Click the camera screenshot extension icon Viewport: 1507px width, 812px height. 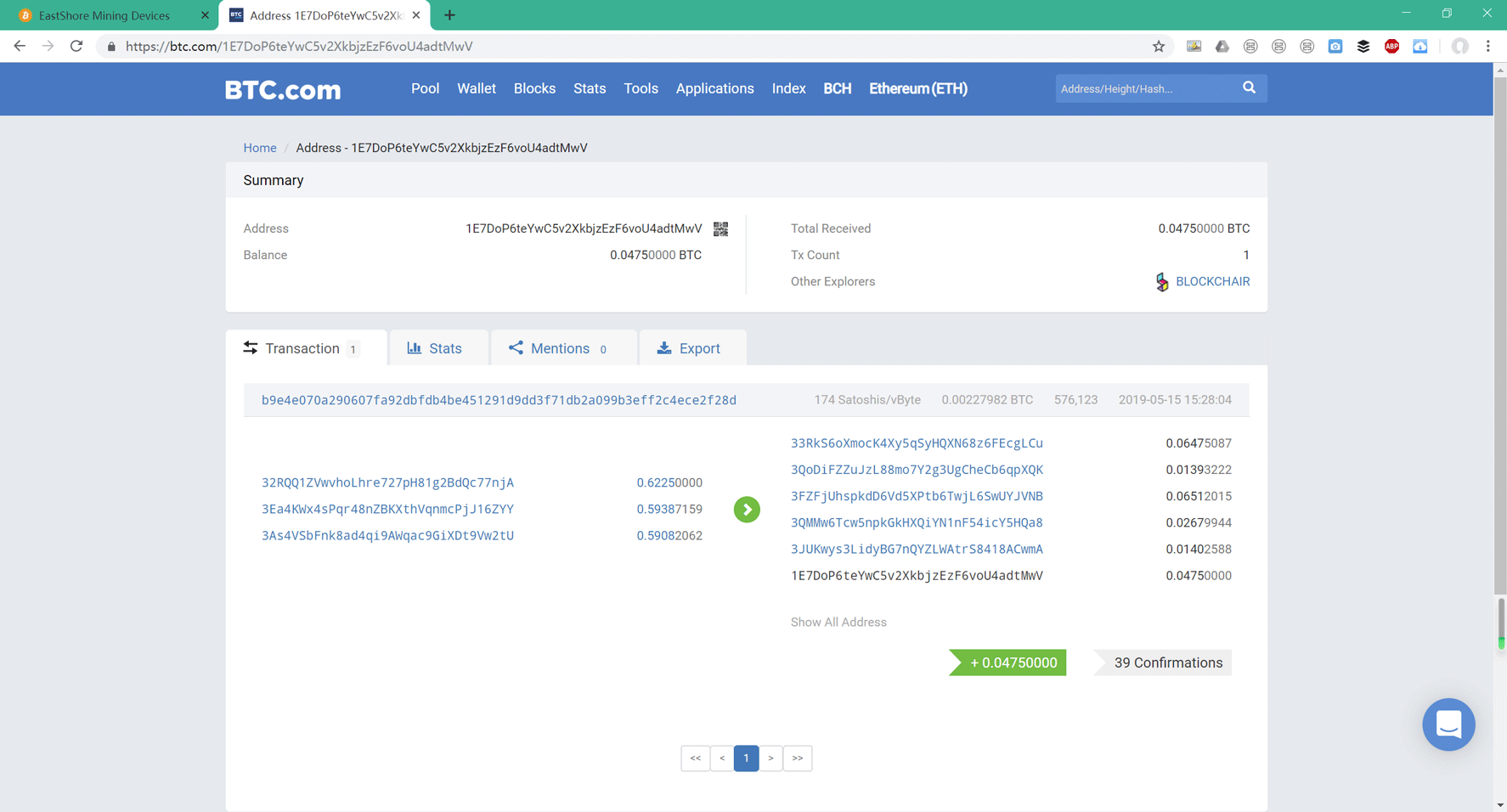pos(1335,47)
